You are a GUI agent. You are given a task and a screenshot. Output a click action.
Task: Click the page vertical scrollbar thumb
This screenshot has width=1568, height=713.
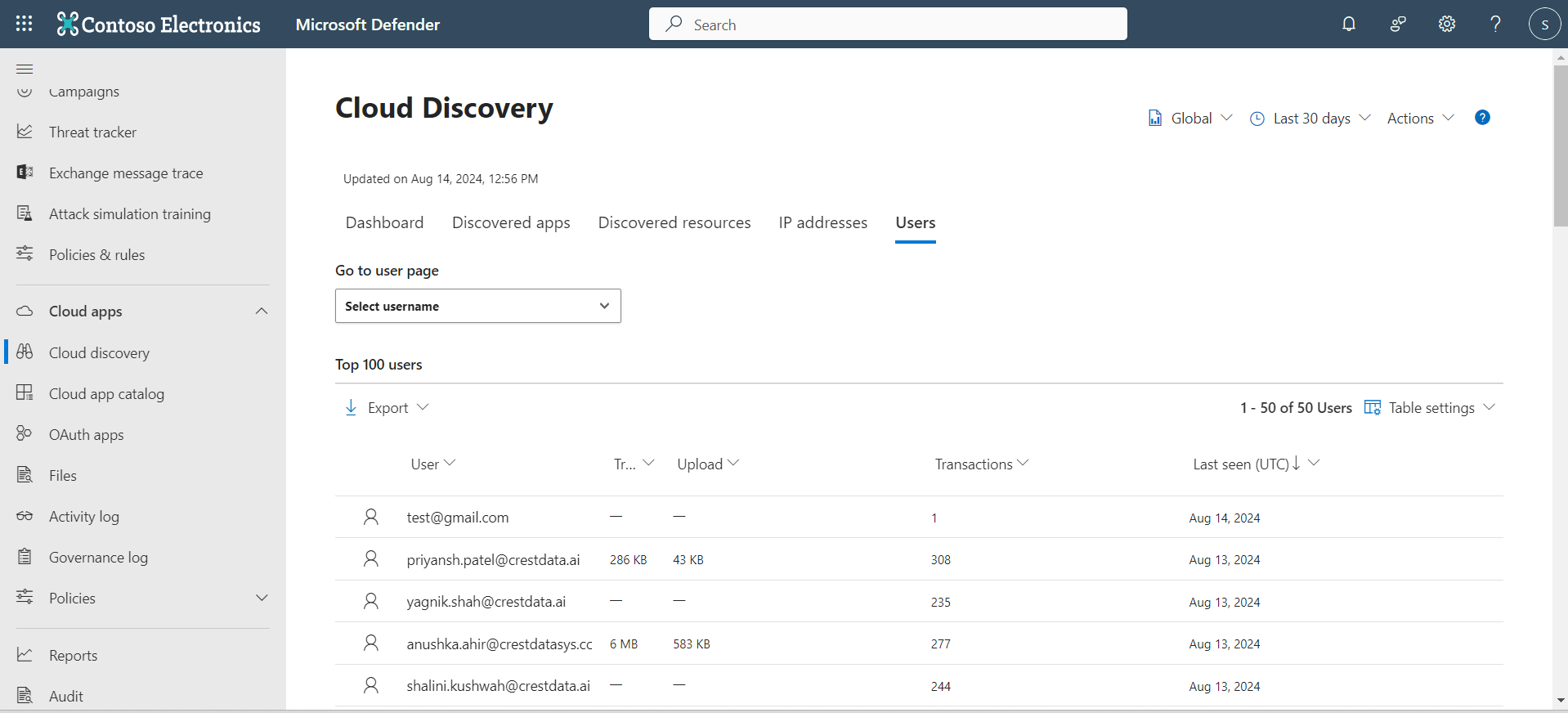point(1561,146)
